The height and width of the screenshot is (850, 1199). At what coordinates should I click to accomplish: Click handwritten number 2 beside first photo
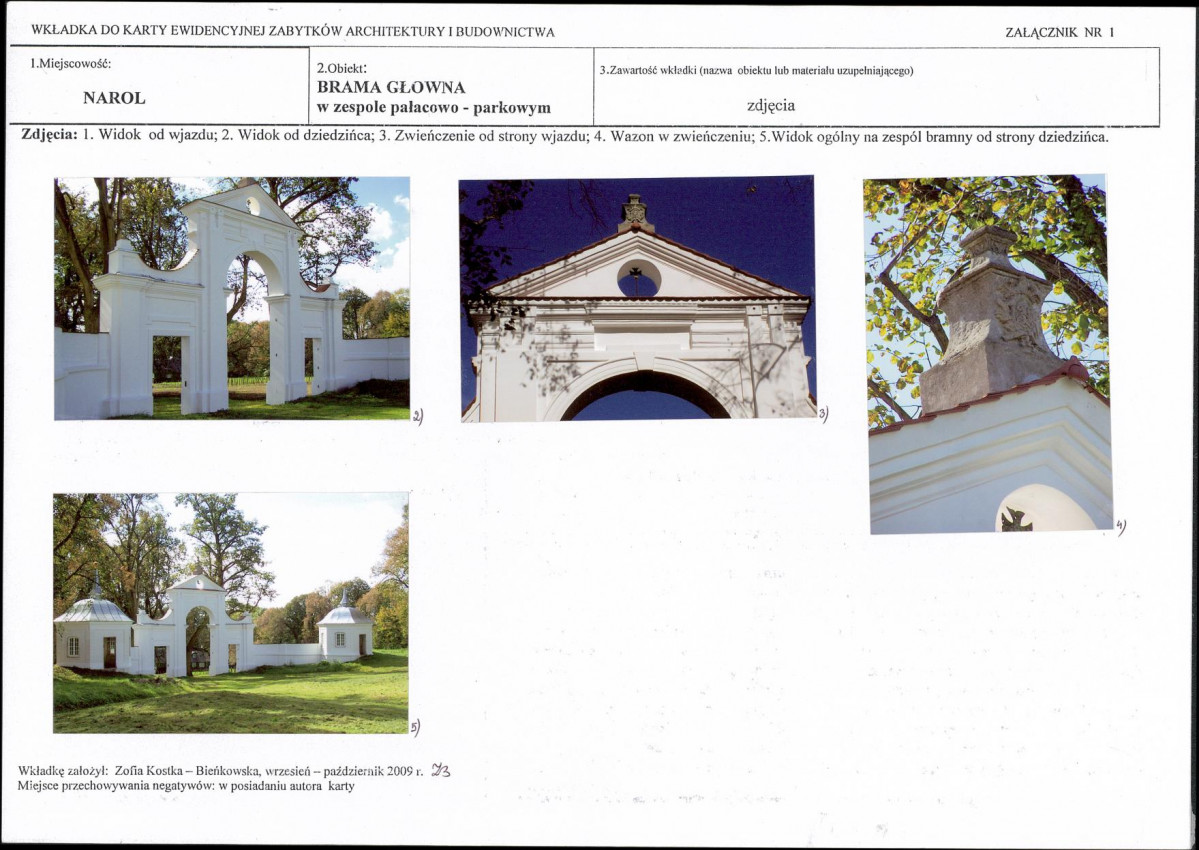pyautogui.click(x=418, y=417)
